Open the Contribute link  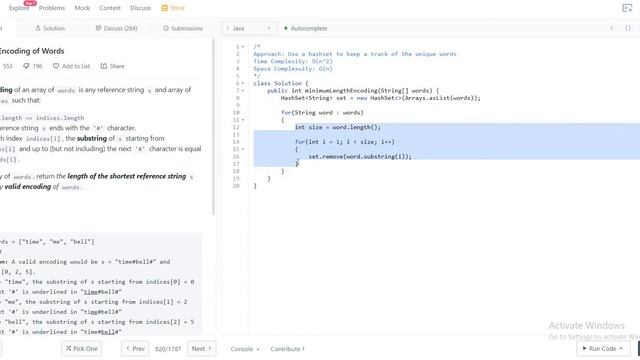287,349
